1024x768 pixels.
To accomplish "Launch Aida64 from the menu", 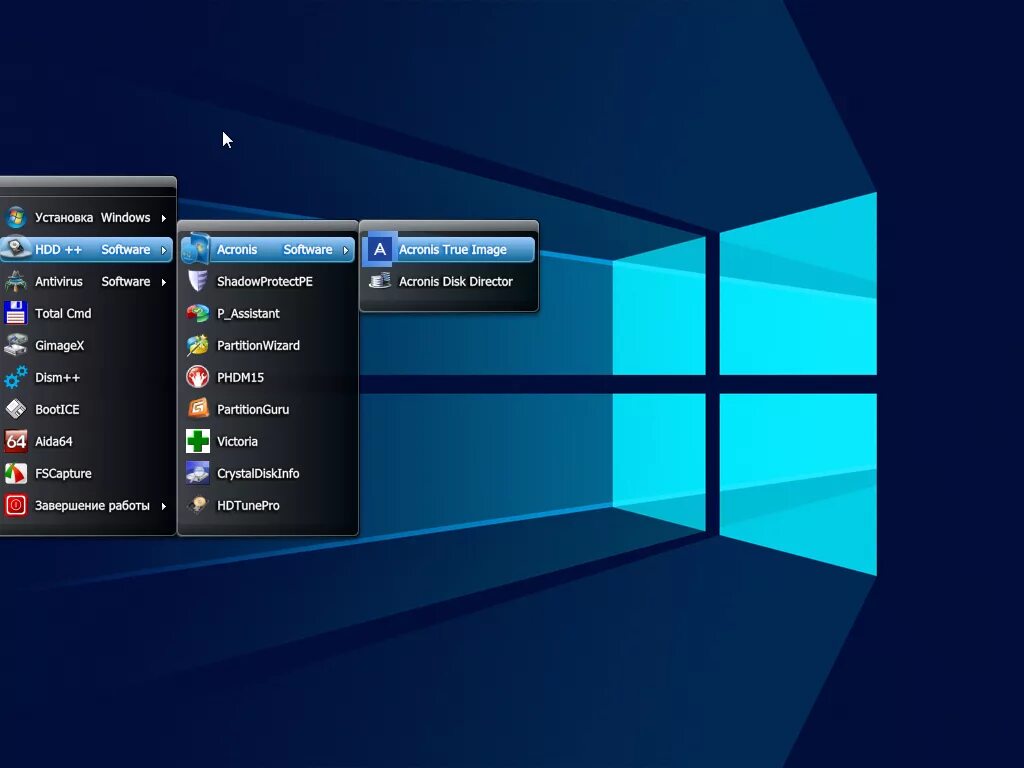I will 87,441.
